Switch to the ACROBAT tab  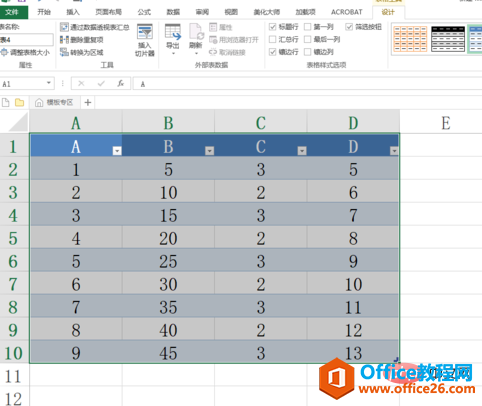pyautogui.click(x=346, y=12)
